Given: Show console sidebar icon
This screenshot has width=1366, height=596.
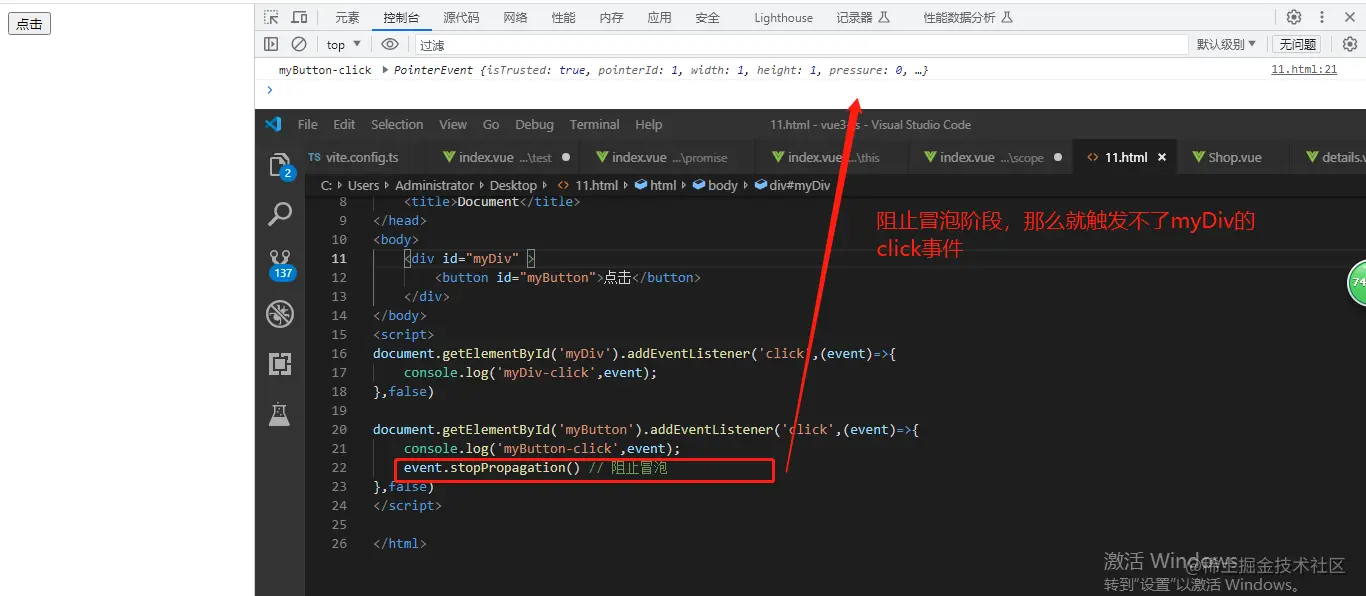Looking at the screenshot, I should tap(271, 44).
